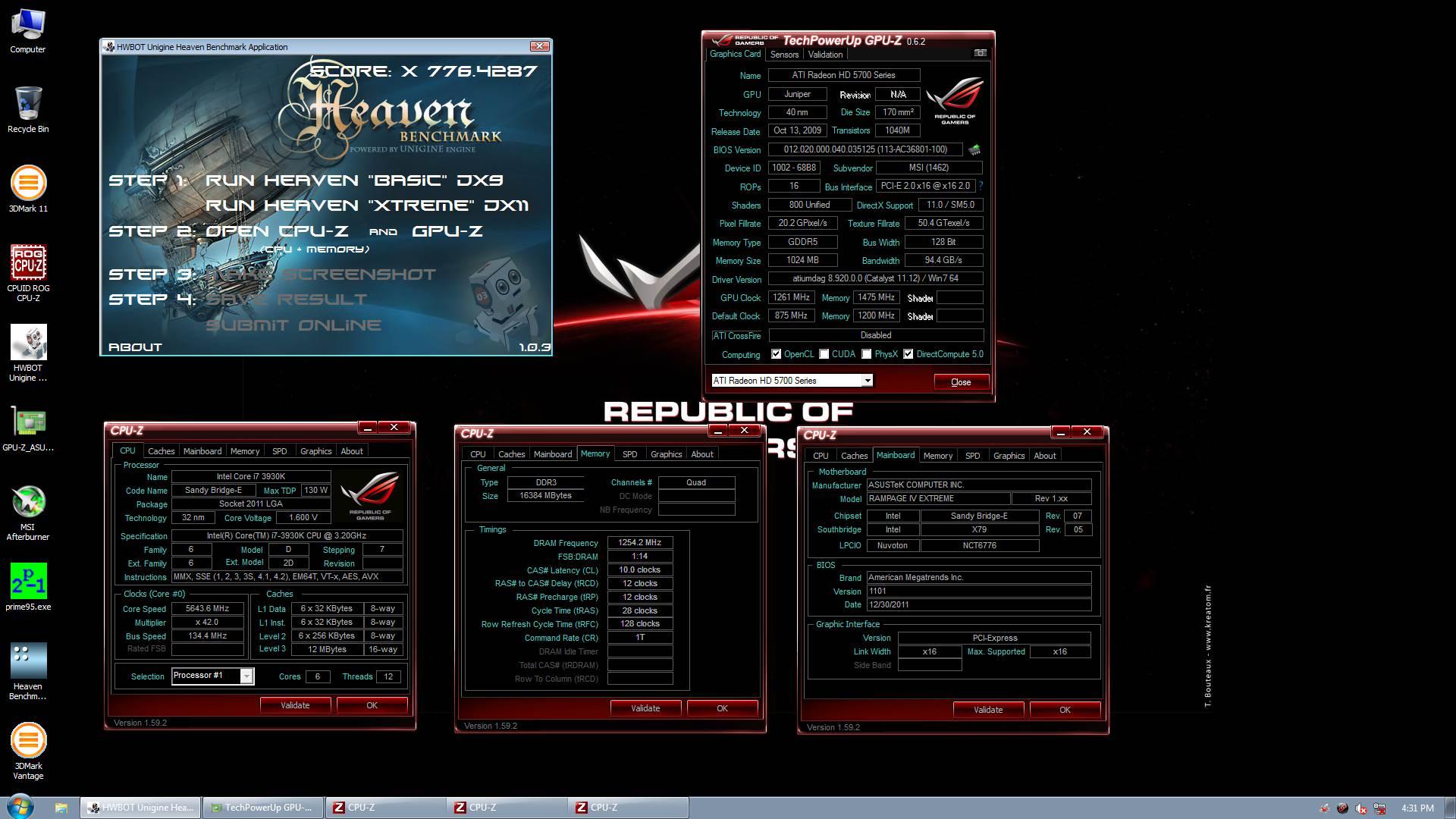
Task: Open the Processor #1 selection dropdown
Action: pos(246,676)
